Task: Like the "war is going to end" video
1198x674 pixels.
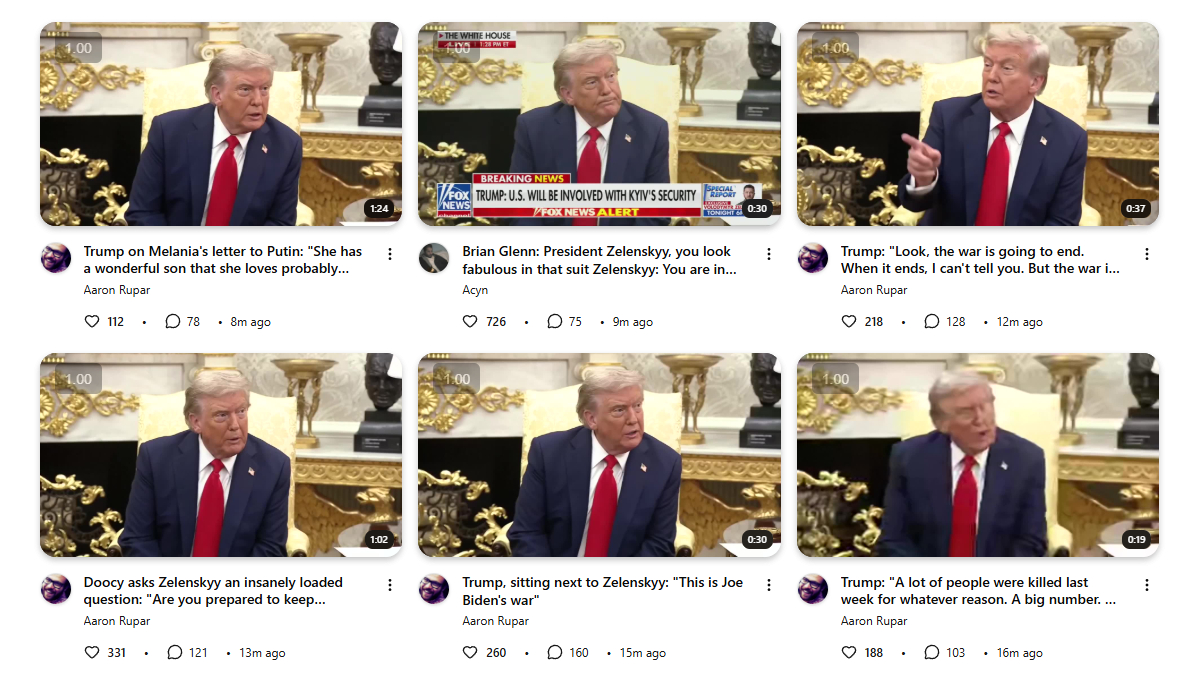Action: (849, 322)
